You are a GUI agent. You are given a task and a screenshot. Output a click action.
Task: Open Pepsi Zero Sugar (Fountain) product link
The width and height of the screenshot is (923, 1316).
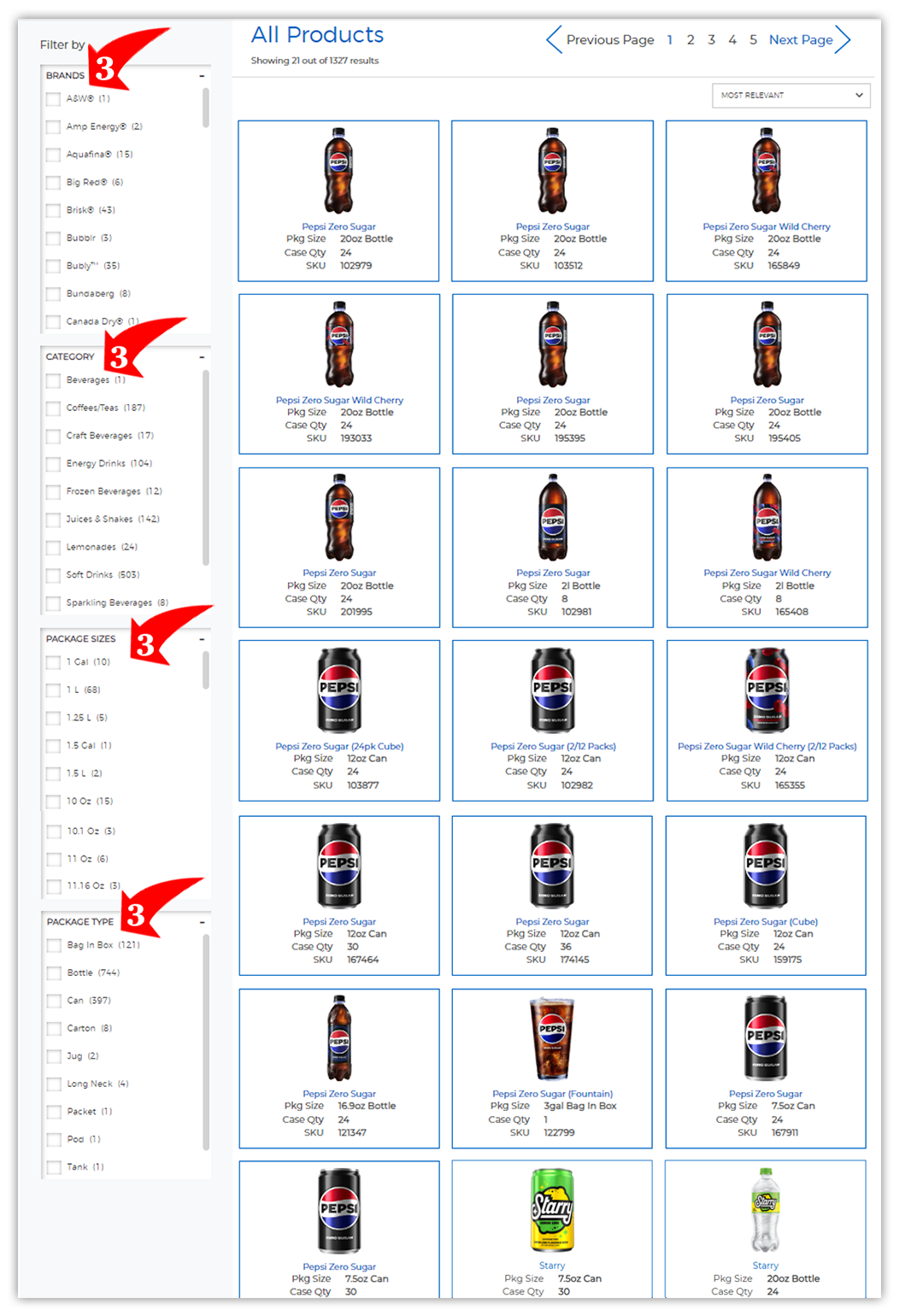(552, 1094)
